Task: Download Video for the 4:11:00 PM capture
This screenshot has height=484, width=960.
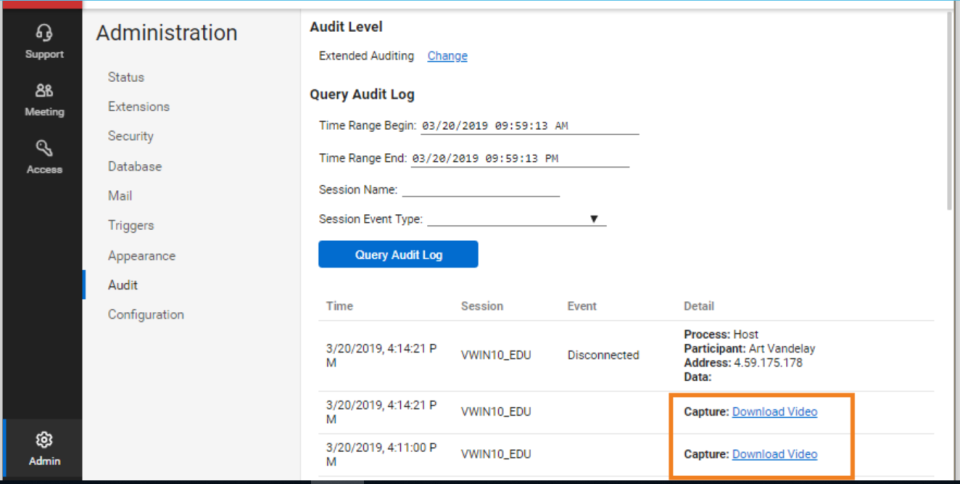Action: click(x=774, y=454)
